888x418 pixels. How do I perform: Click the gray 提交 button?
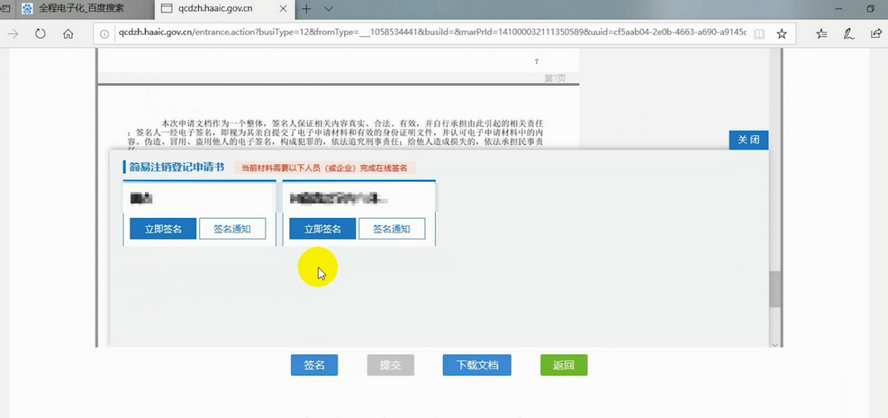coord(391,365)
